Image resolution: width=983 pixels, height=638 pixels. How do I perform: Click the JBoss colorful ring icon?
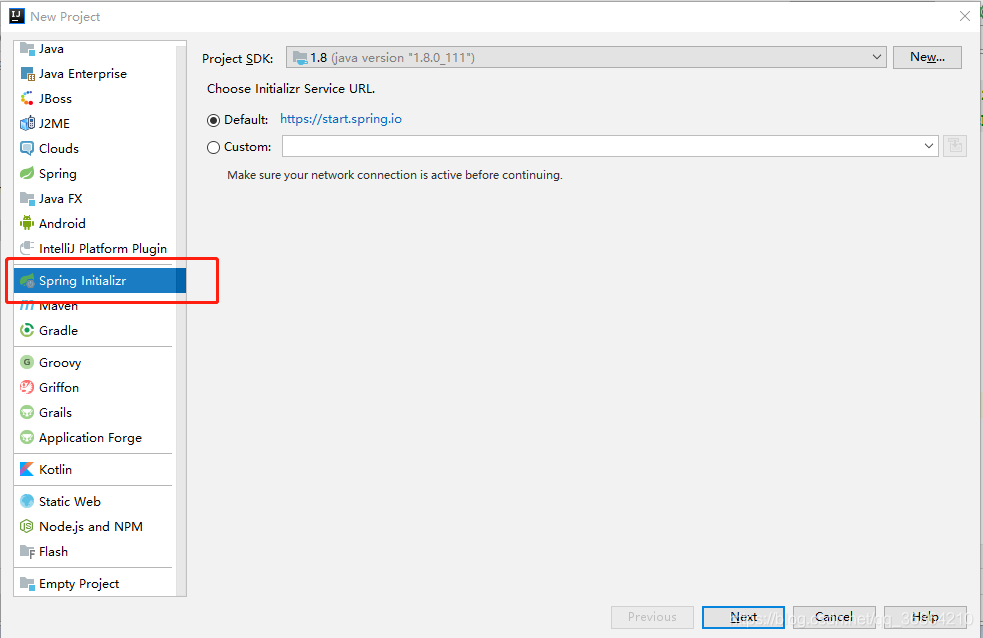(x=27, y=98)
